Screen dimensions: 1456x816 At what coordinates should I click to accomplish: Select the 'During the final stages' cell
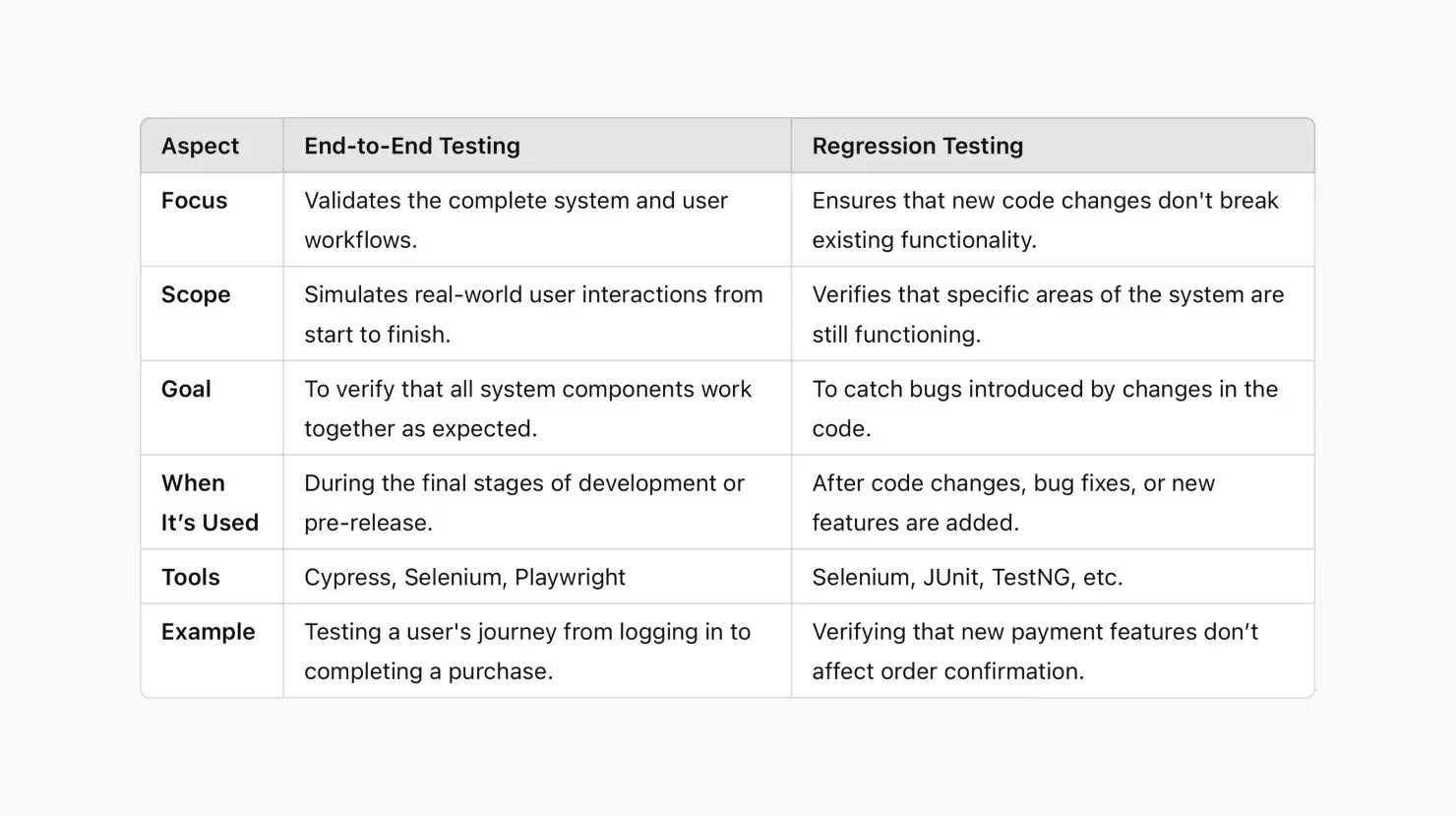pyautogui.click(x=523, y=502)
